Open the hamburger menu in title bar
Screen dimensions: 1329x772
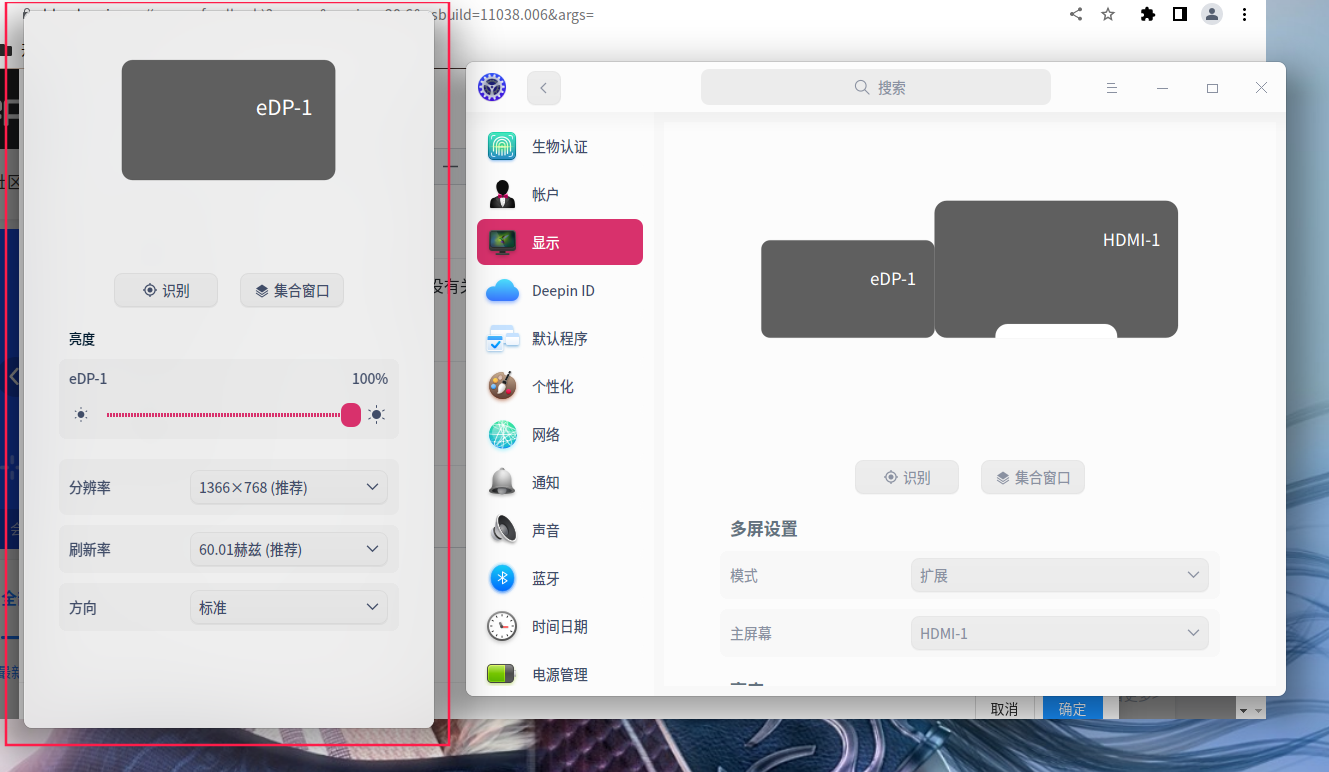[1112, 87]
